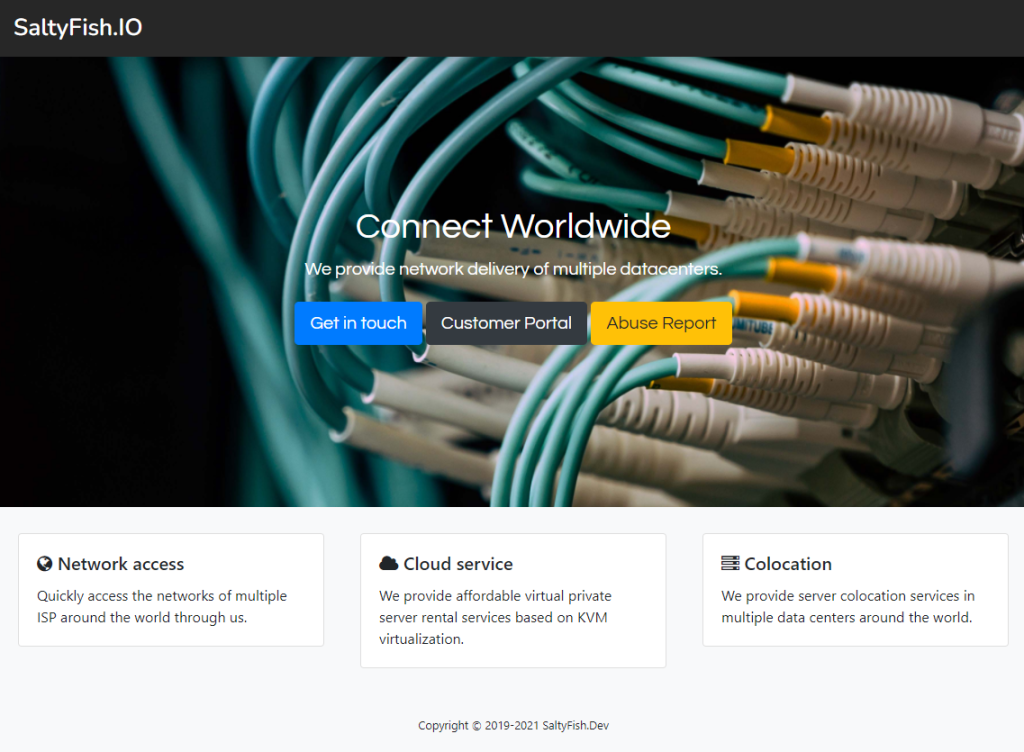1024x752 pixels.
Task: Select the Colocation card heading
Action: coord(788,564)
